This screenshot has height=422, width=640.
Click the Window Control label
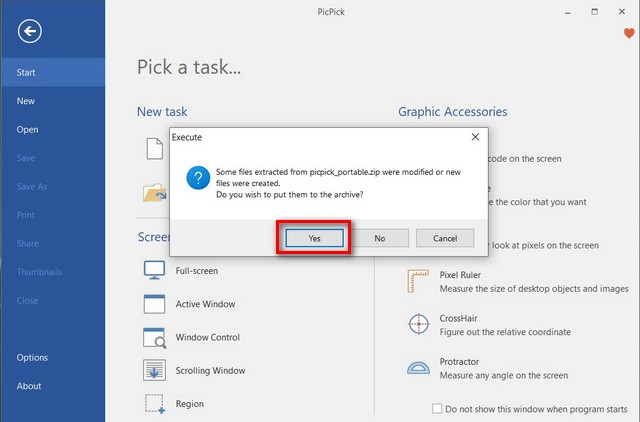point(207,338)
